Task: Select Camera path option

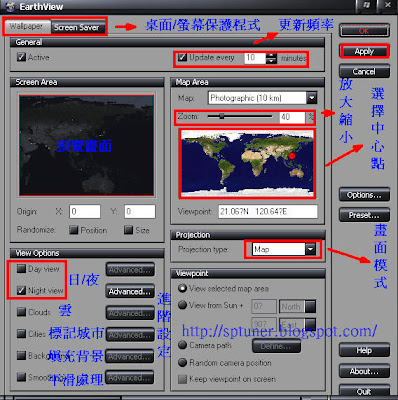Action: 182,345
